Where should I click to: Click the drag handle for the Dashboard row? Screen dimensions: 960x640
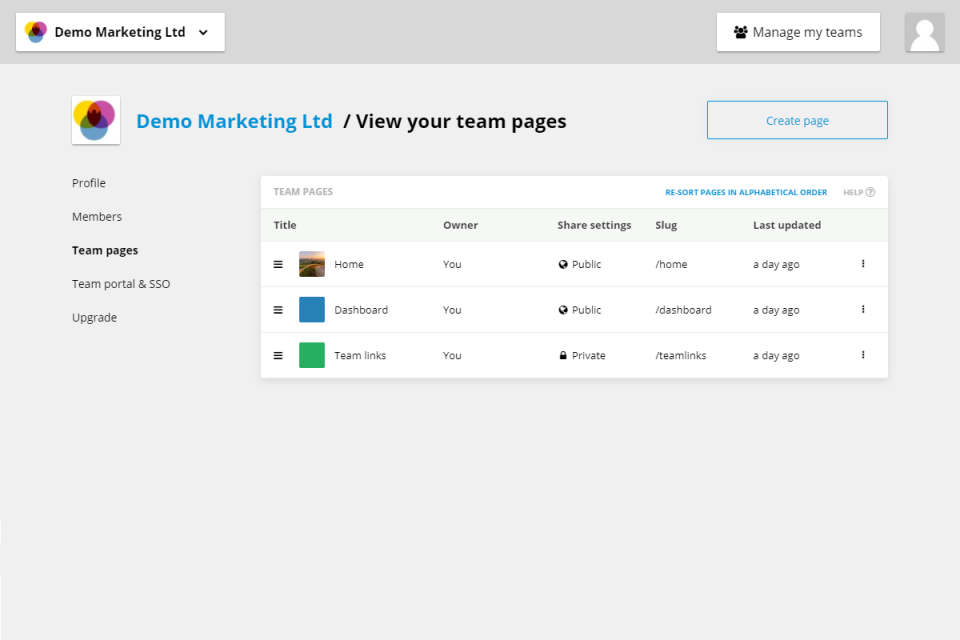[278, 310]
